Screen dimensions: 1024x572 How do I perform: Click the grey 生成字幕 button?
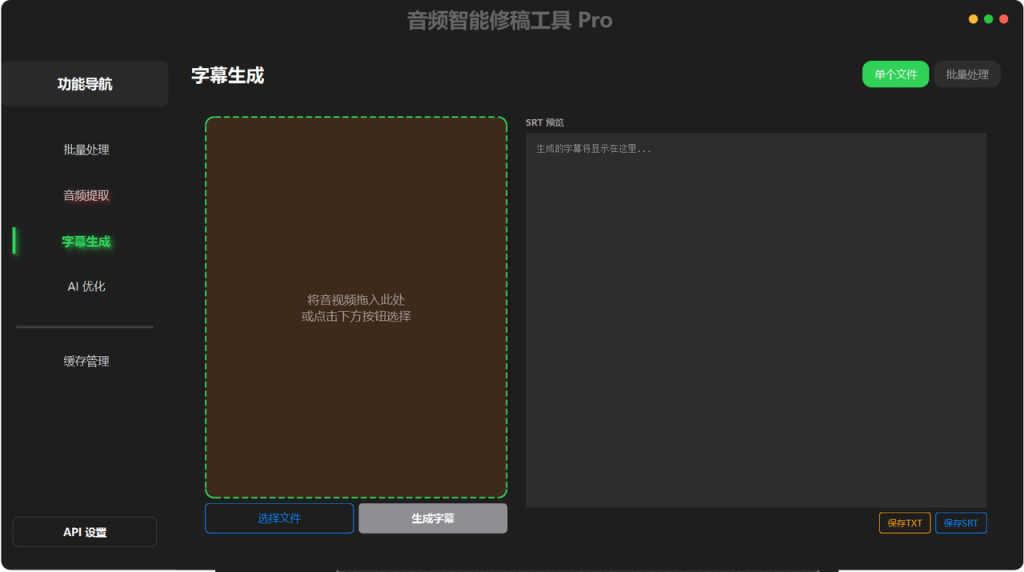[x=433, y=518]
